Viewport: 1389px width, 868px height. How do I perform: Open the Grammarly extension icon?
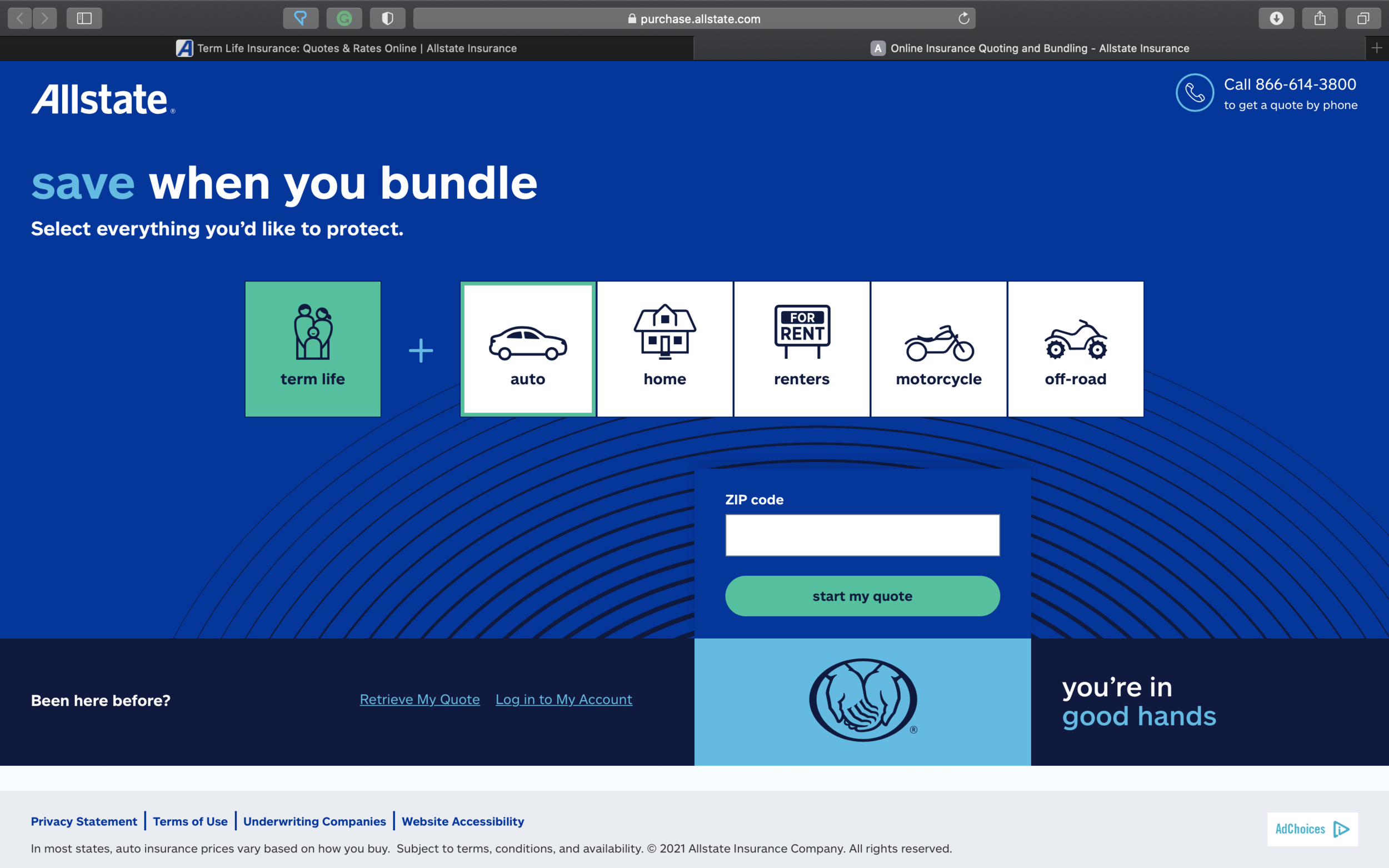(x=344, y=18)
